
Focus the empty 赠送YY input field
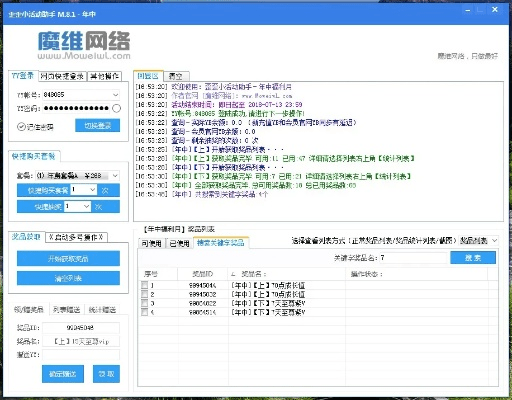(x=81, y=355)
